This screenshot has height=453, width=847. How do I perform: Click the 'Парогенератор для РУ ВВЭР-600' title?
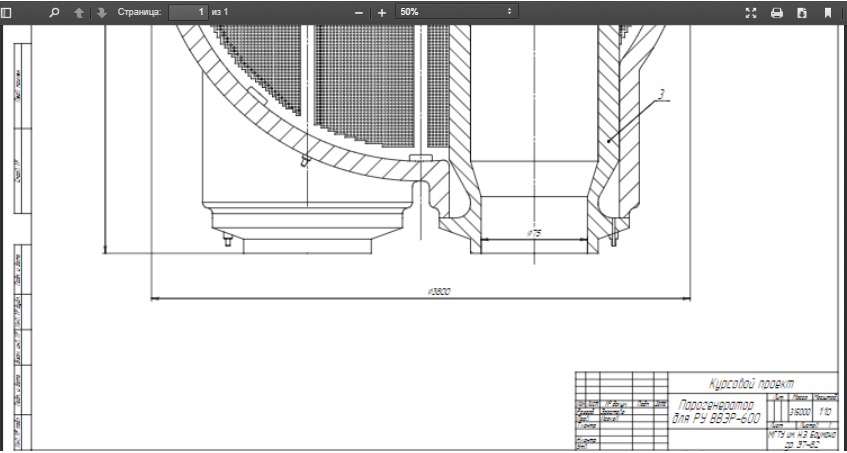718,411
